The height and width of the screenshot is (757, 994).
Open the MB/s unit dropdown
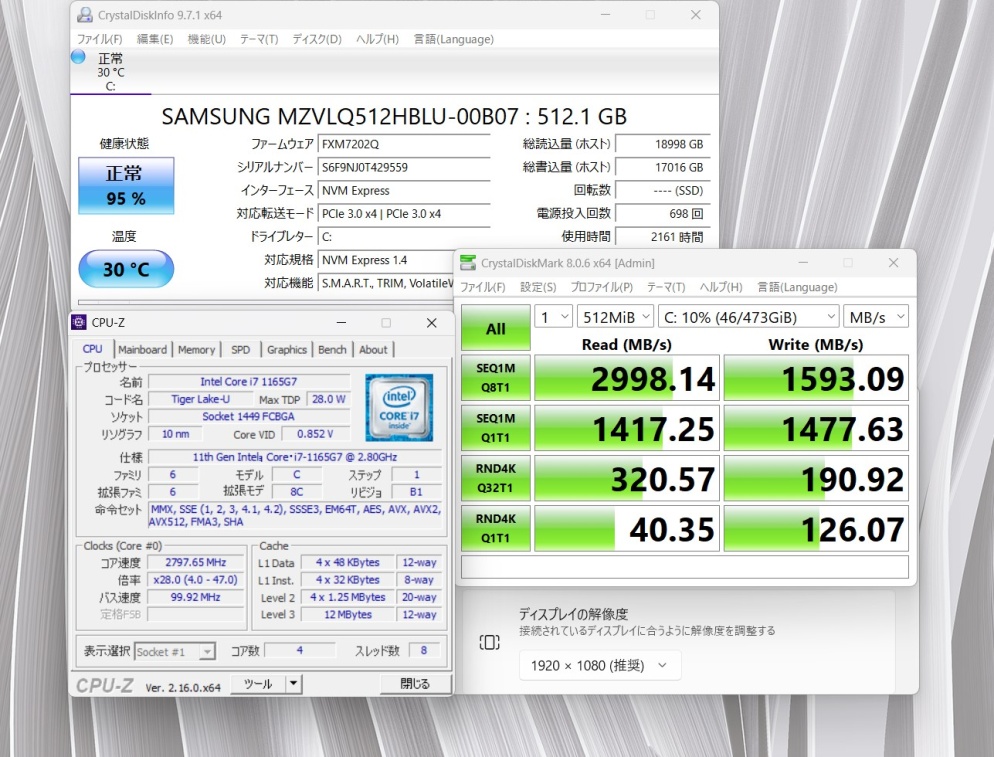pyautogui.click(x=876, y=317)
